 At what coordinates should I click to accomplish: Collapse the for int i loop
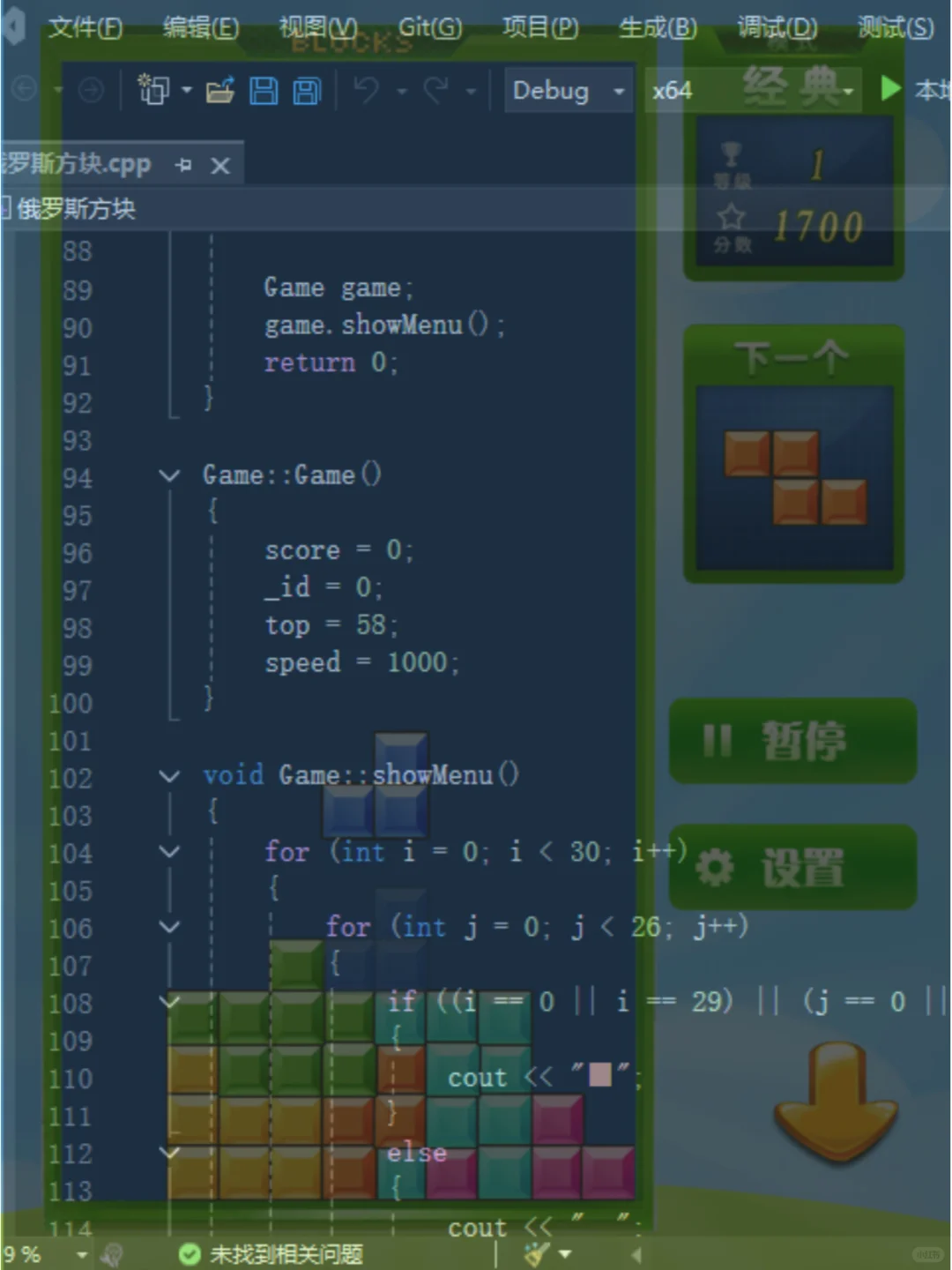(x=169, y=851)
